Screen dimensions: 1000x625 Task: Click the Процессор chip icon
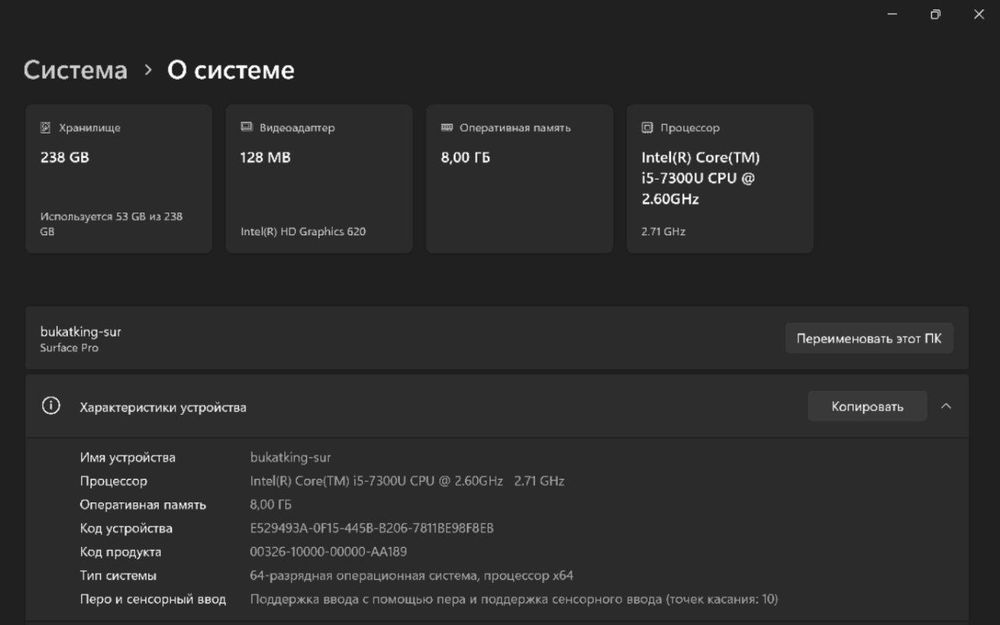[647, 128]
